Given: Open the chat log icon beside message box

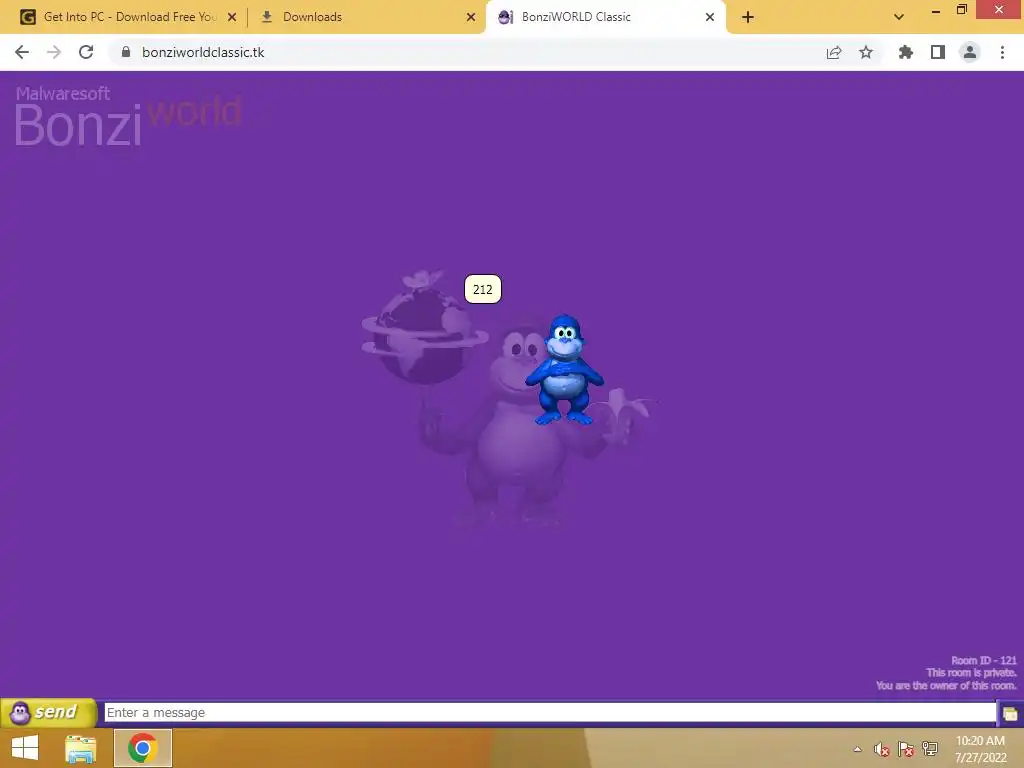Looking at the screenshot, I should (x=1010, y=713).
